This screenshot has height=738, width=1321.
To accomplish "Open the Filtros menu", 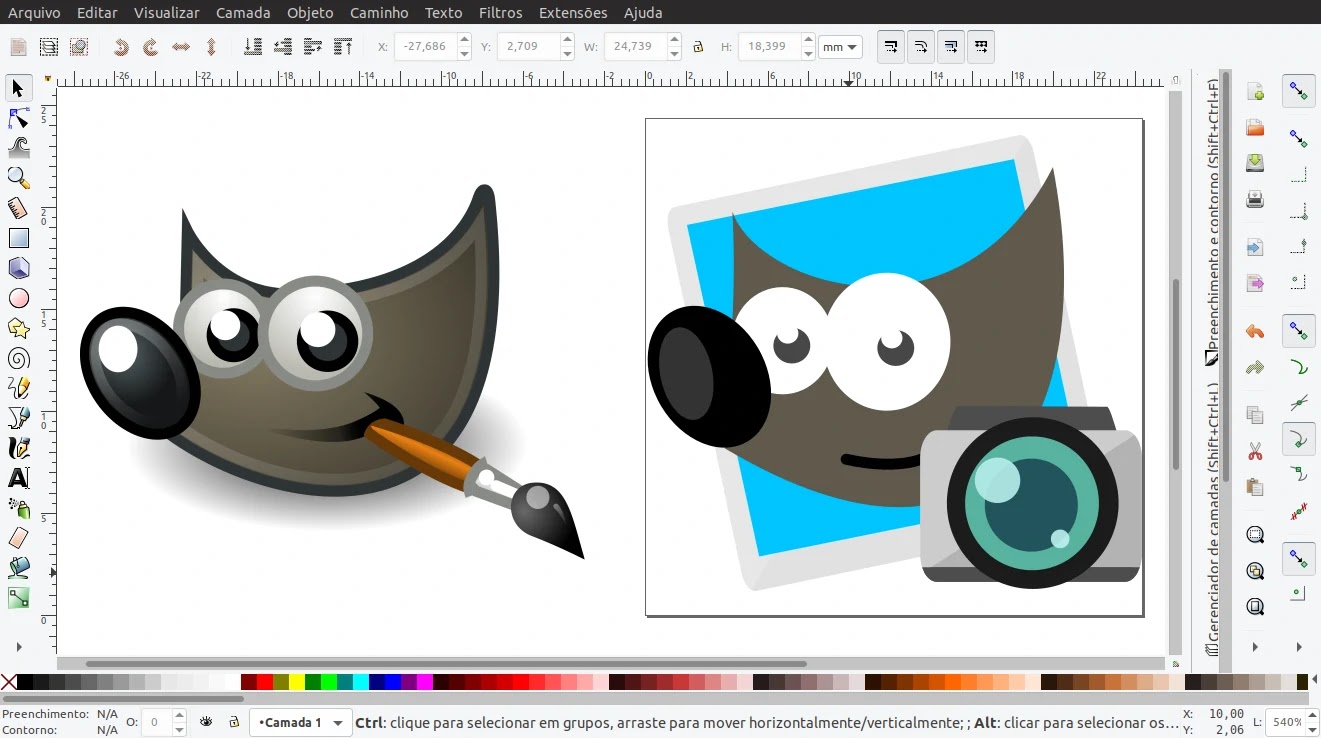I will (x=501, y=13).
